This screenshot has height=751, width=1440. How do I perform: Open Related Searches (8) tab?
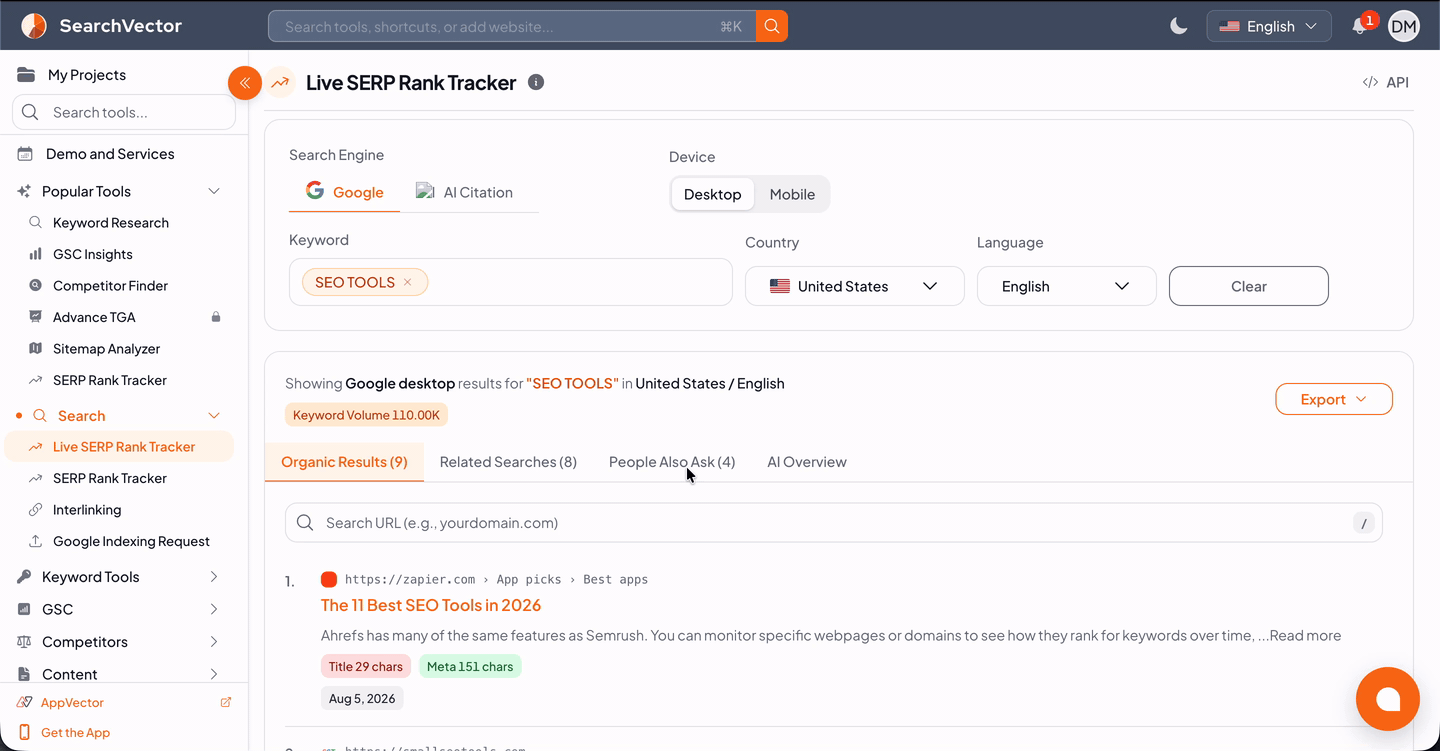[508, 462]
